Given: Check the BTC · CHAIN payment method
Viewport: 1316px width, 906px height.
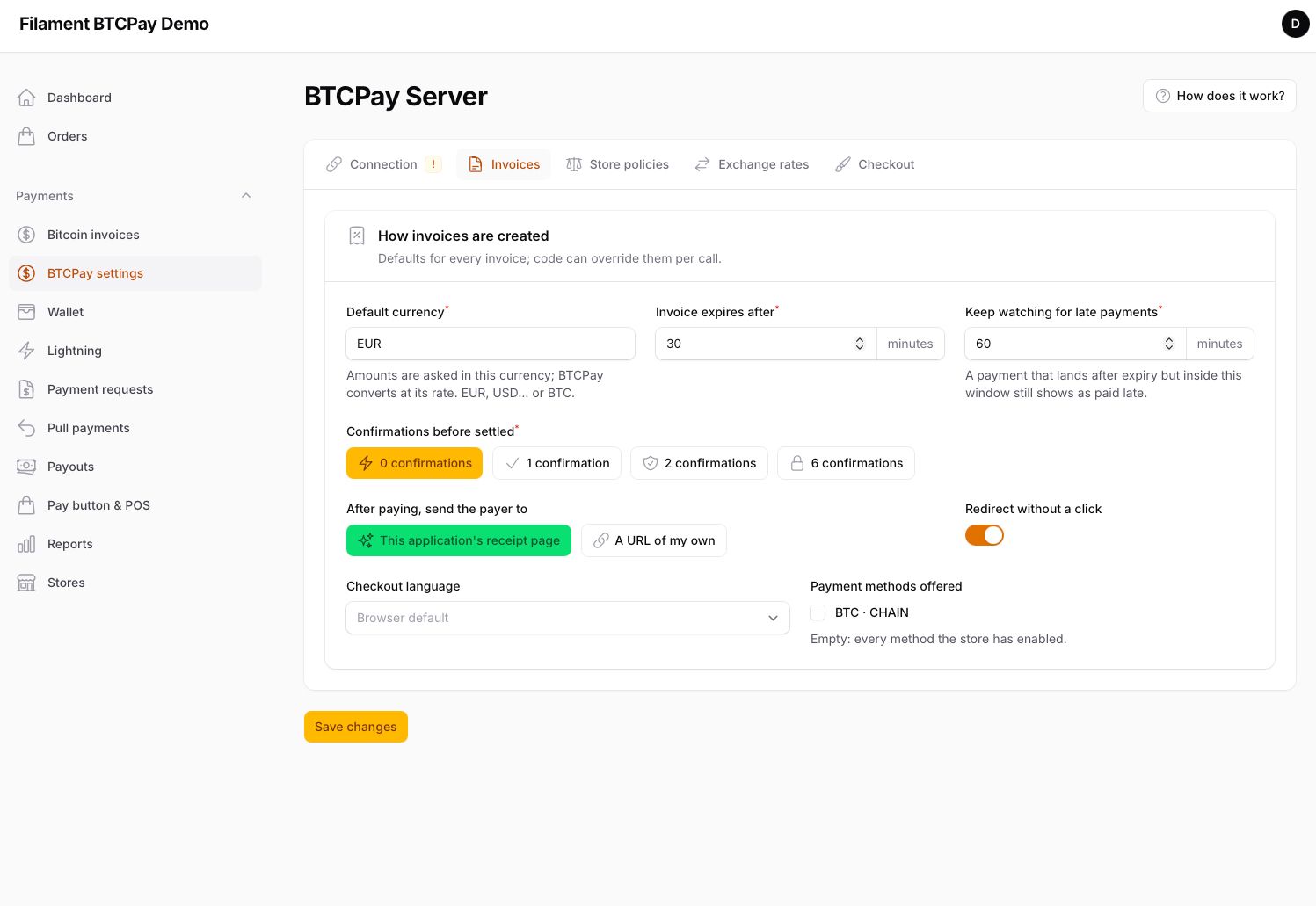Looking at the screenshot, I should click(818, 612).
